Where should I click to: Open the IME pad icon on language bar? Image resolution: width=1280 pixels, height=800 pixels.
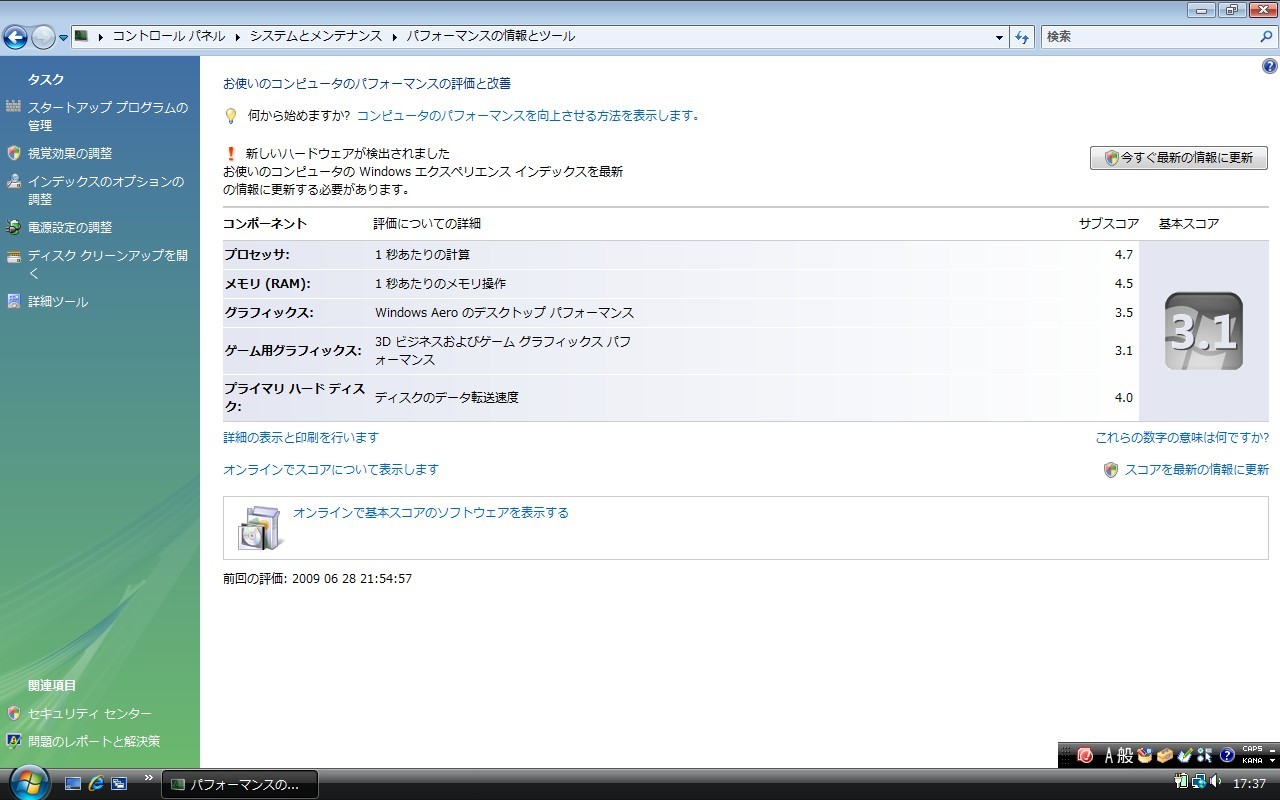pos(1145,755)
